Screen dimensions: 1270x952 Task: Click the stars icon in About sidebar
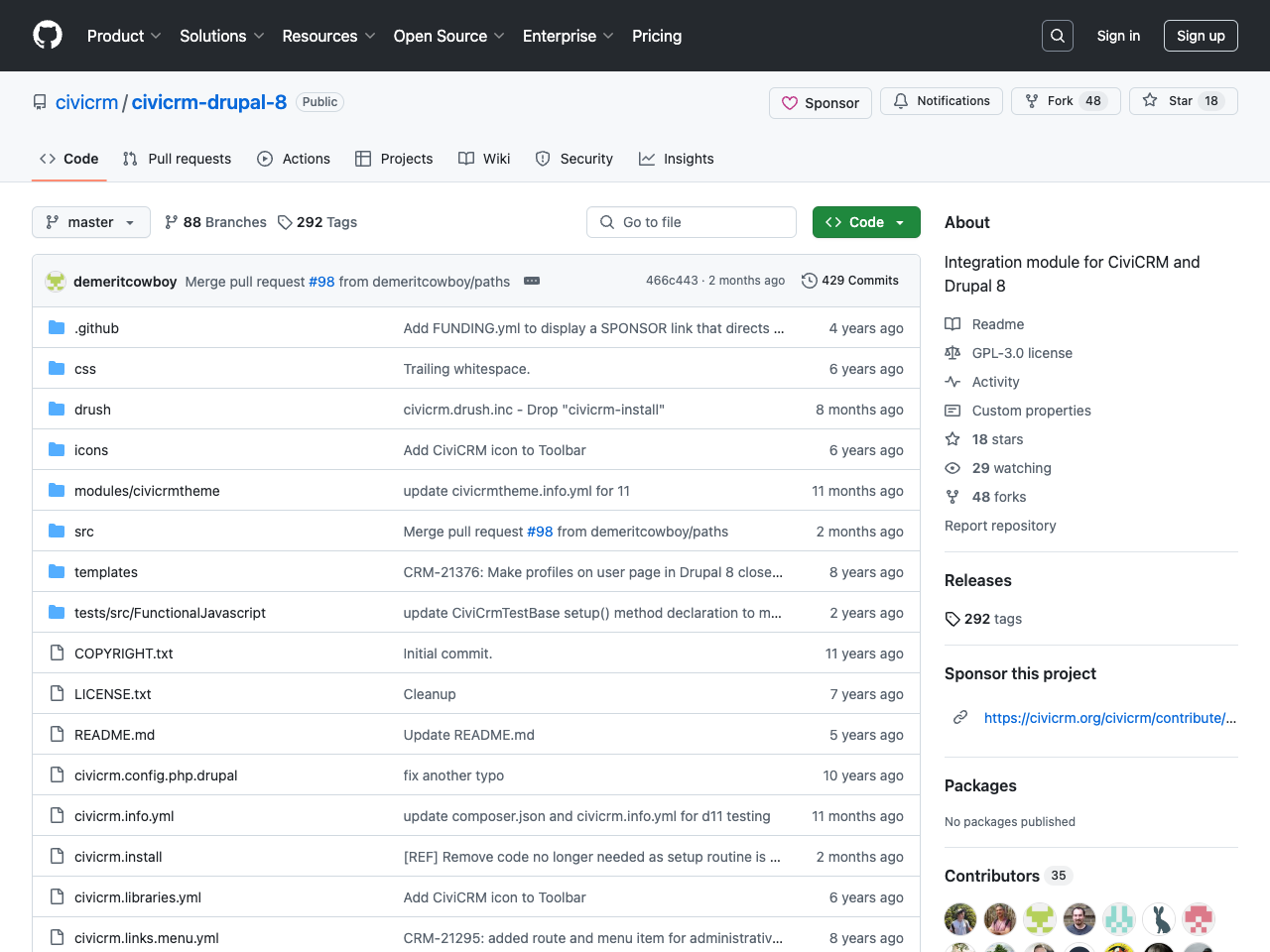point(952,439)
